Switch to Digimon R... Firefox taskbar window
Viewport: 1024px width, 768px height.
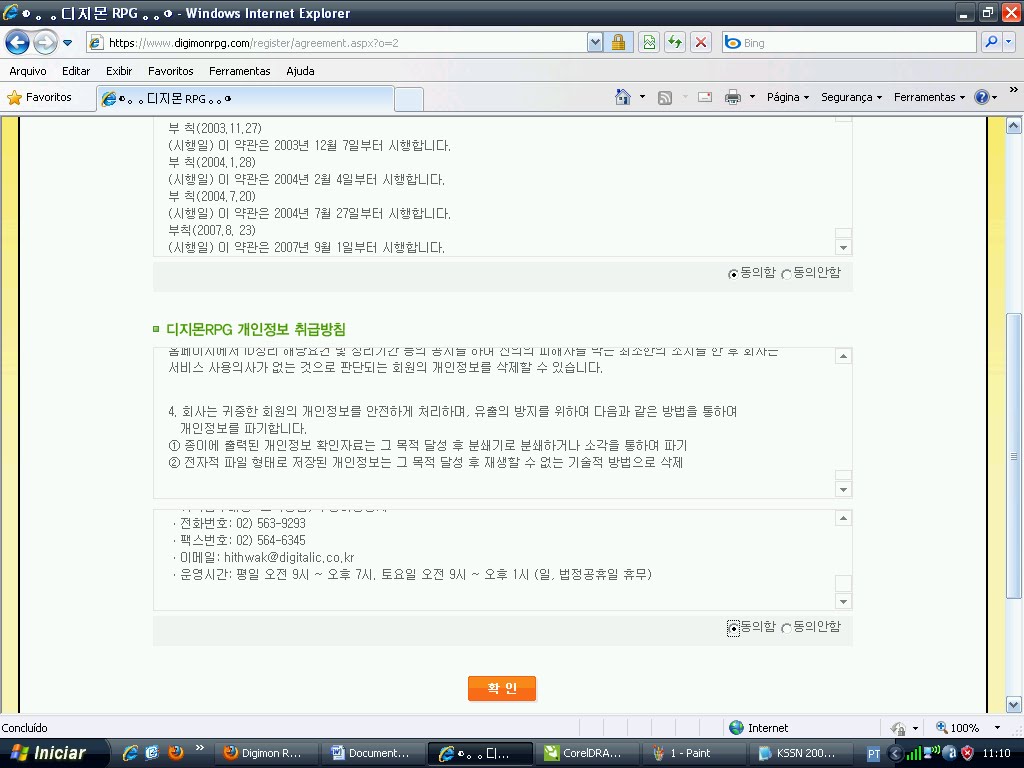[x=266, y=753]
